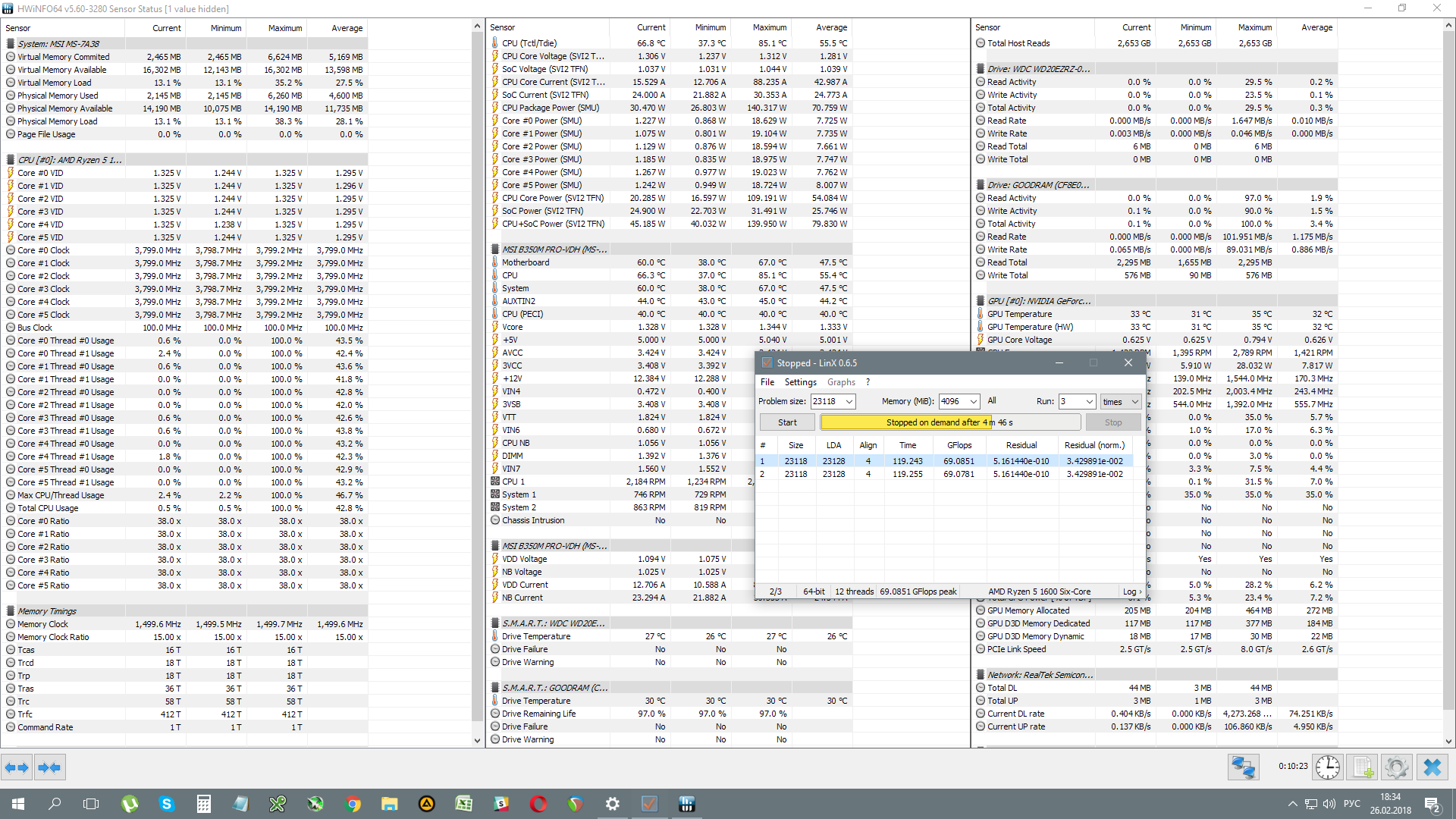Click the All memory link

coord(991,400)
